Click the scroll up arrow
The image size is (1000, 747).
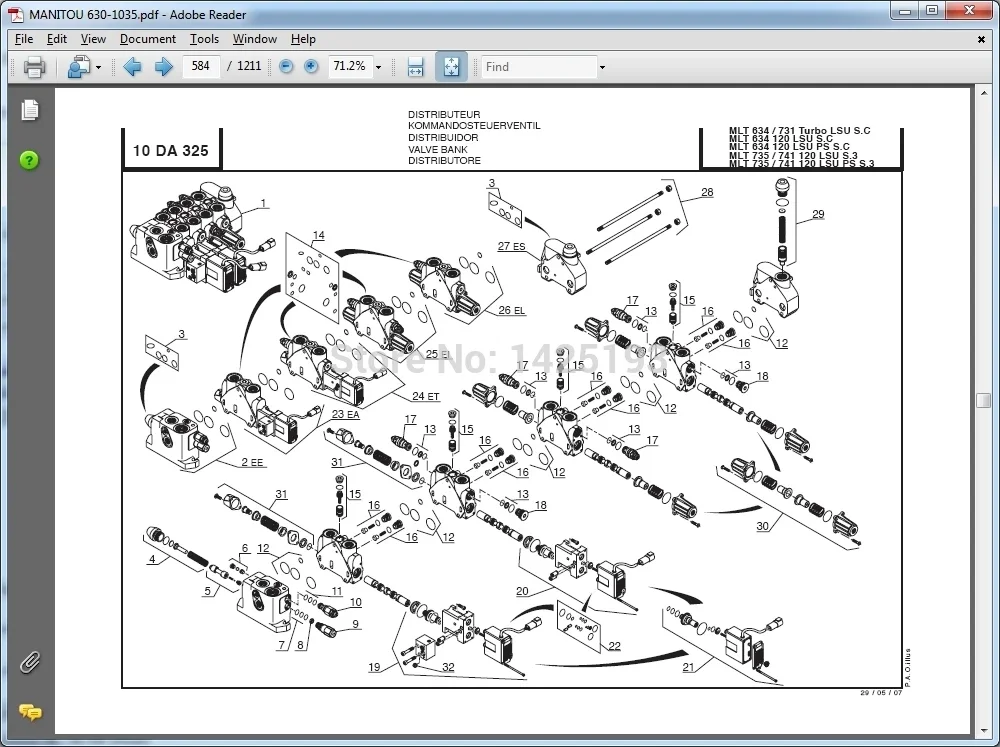983,93
